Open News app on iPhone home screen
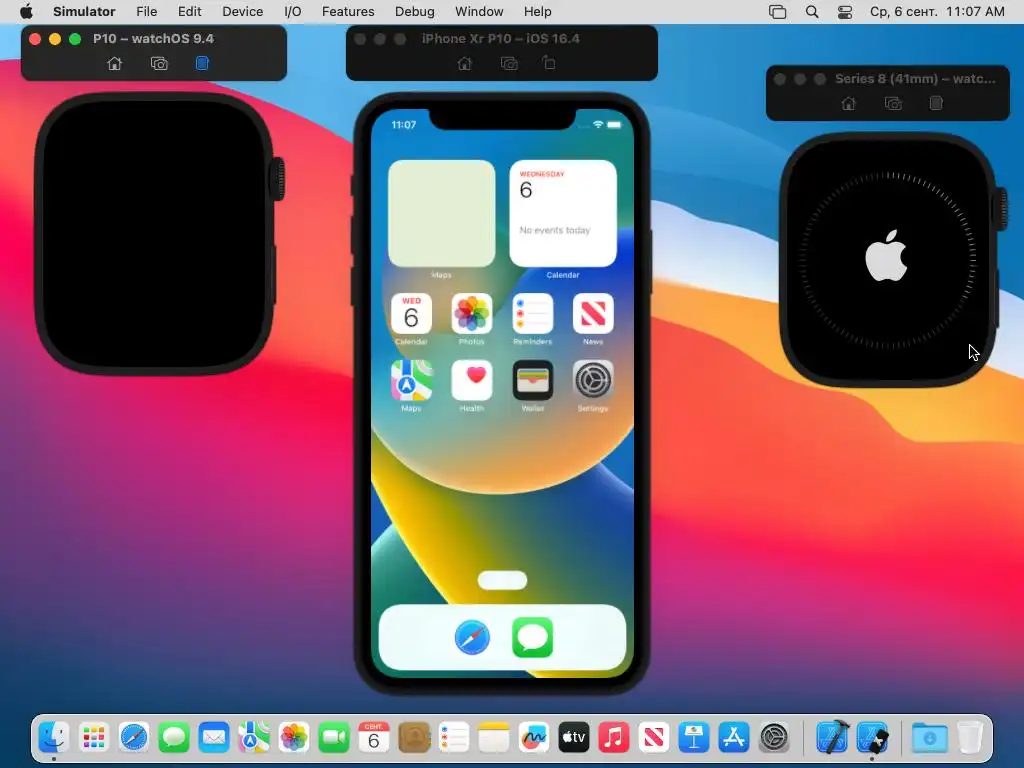1024x768 pixels. (x=593, y=313)
